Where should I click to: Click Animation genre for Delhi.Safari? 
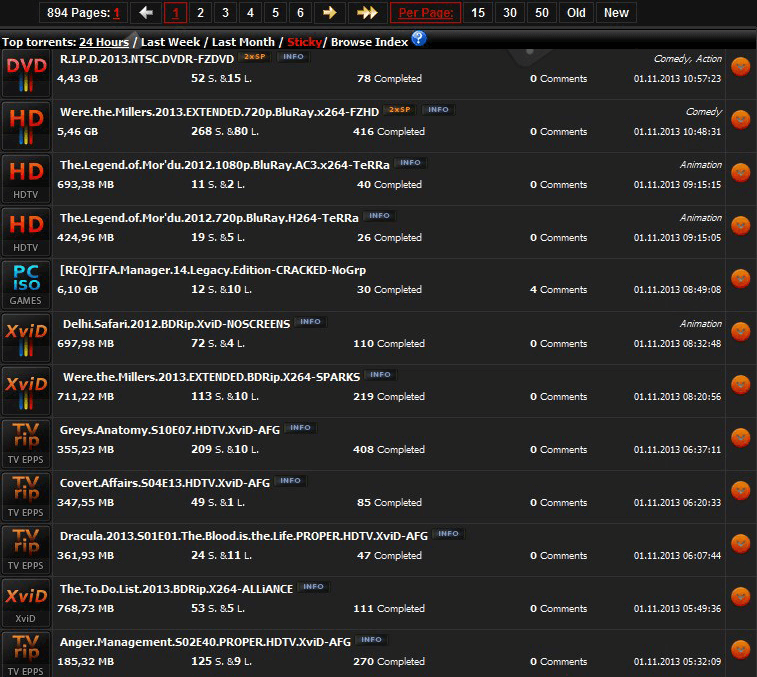701,324
